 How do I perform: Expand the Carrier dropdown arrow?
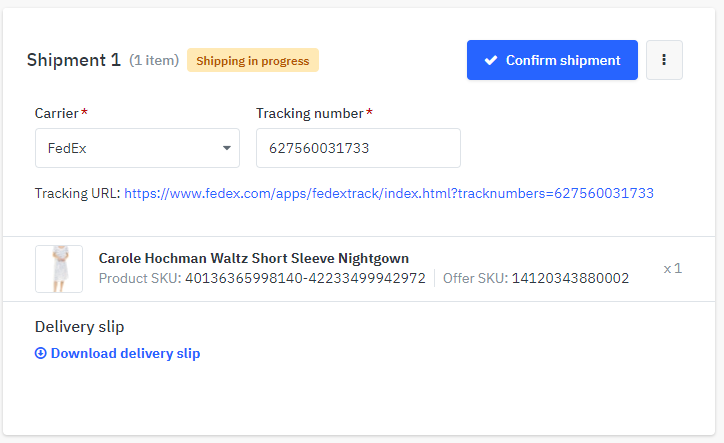pyautogui.click(x=226, y=148)
